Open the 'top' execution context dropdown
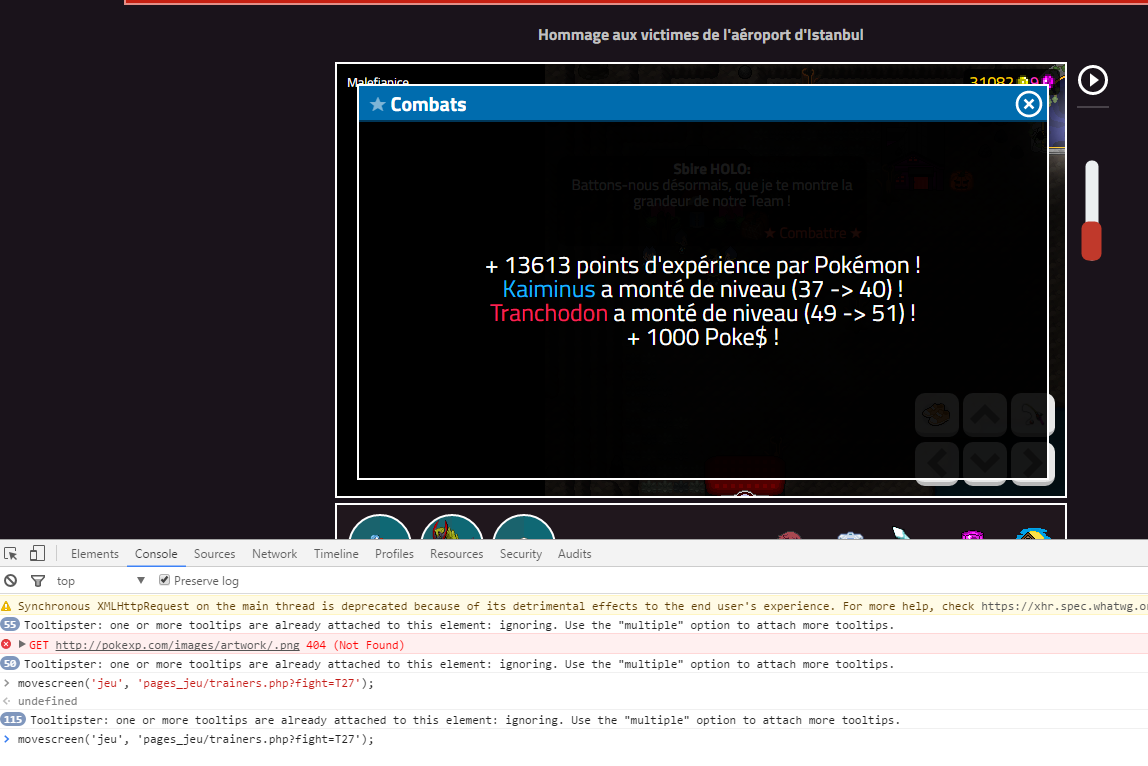 click(100, 581)
